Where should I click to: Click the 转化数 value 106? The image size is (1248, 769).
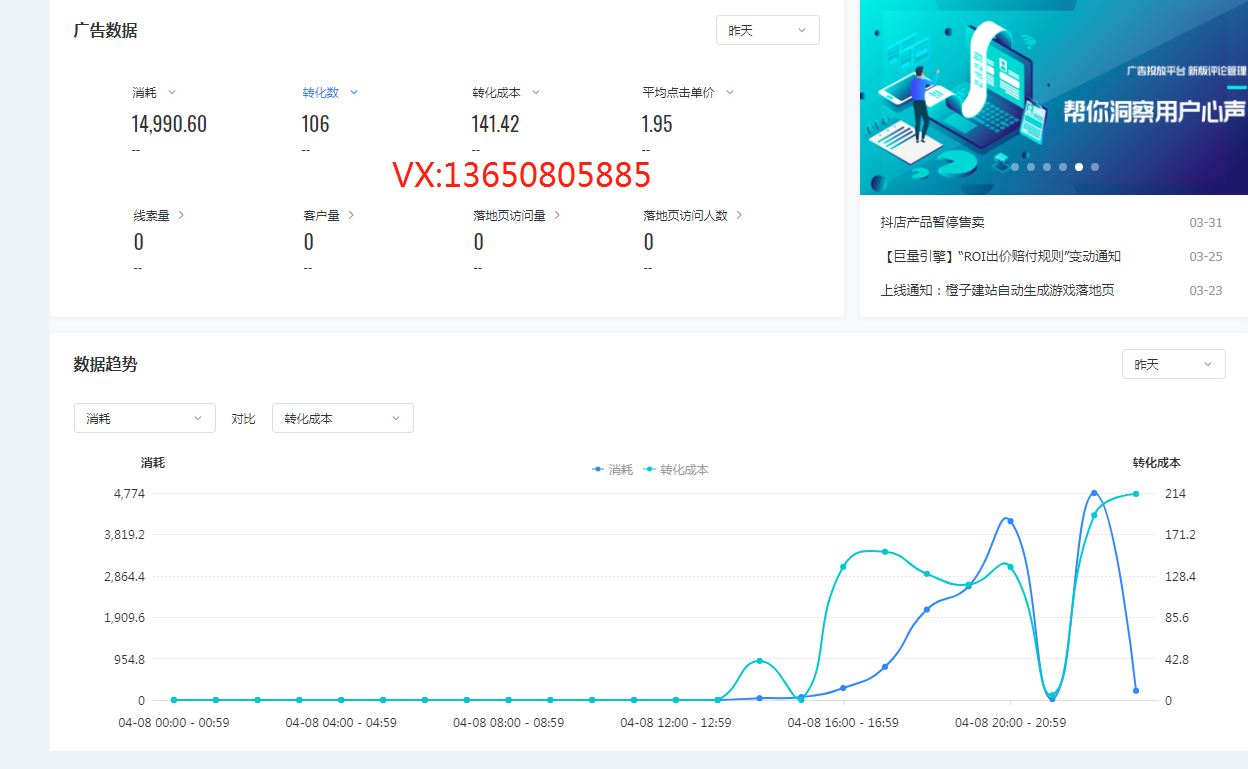315,124
